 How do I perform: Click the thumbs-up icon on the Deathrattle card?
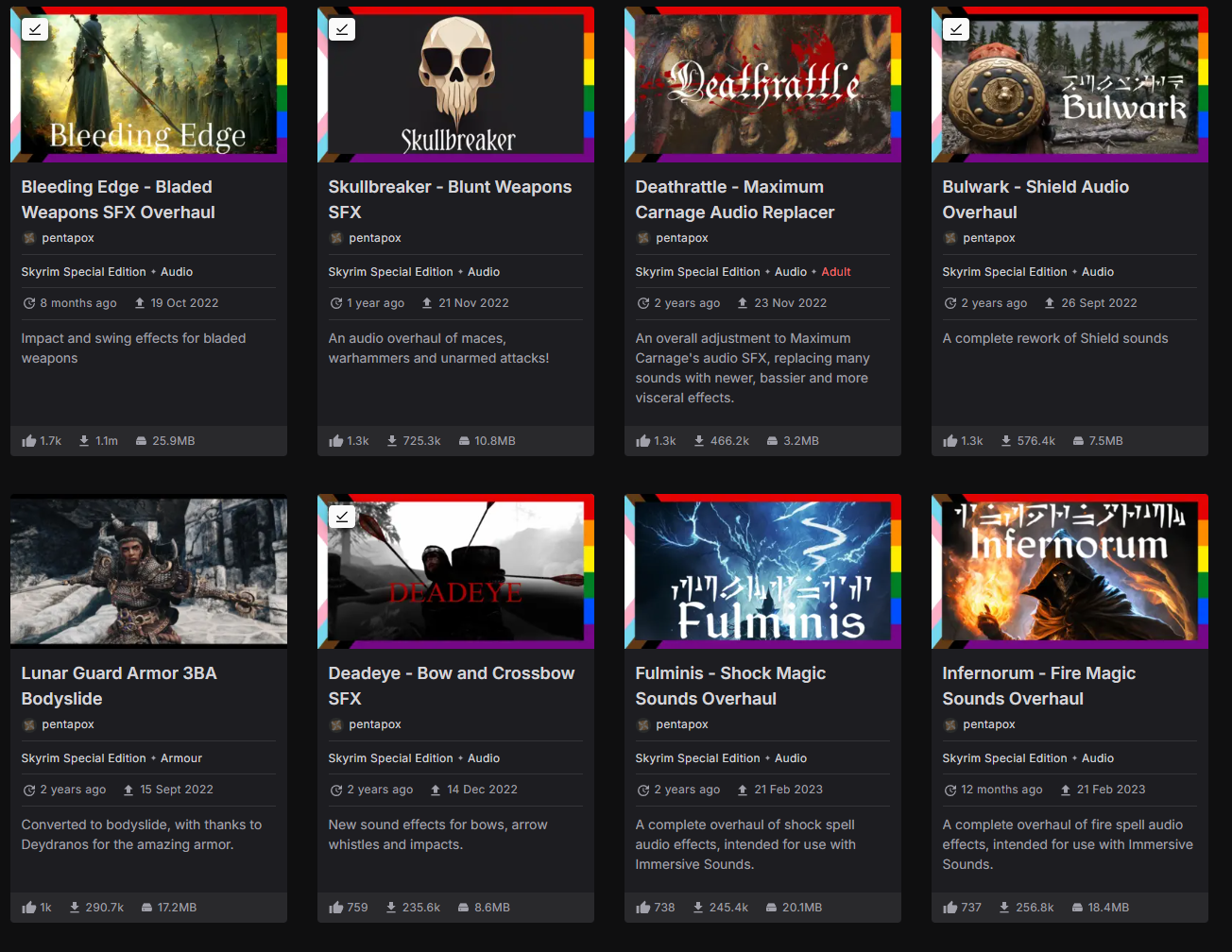point(643,441)
